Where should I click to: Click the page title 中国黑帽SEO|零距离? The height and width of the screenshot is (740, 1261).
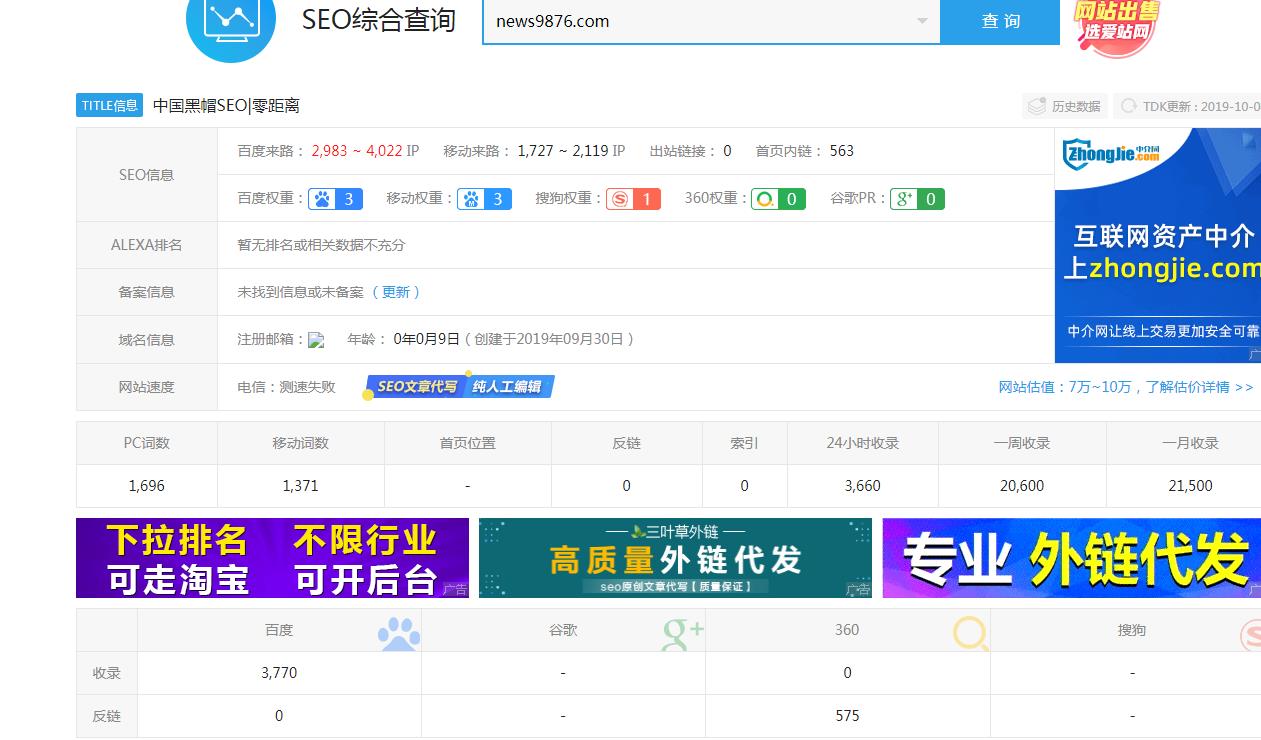coord(226,105)
